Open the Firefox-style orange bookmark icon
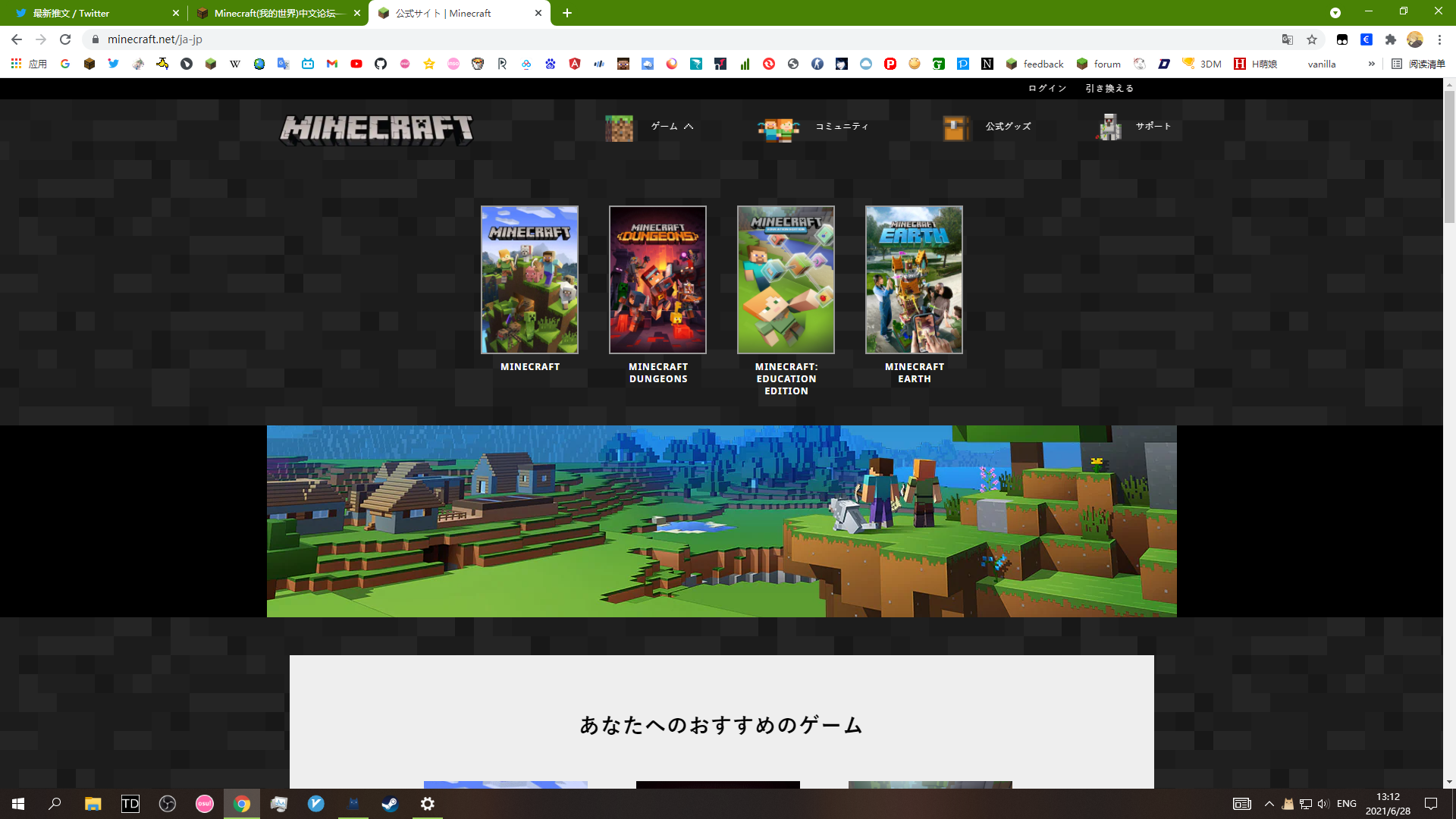The image size is (1456, 819). click(672, 64)
